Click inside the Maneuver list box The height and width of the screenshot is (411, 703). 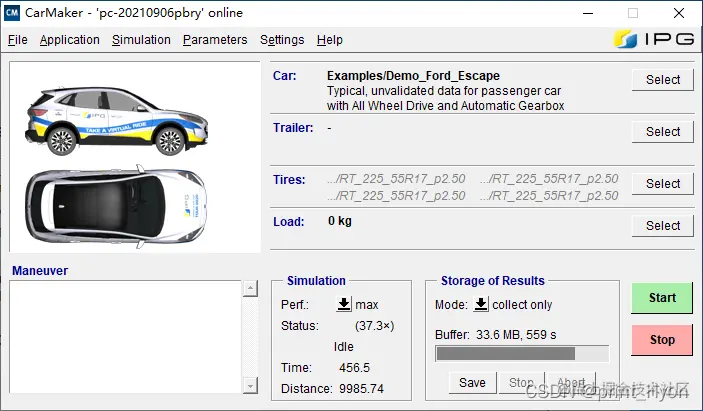pyautogui.click(x=125, y=337)
